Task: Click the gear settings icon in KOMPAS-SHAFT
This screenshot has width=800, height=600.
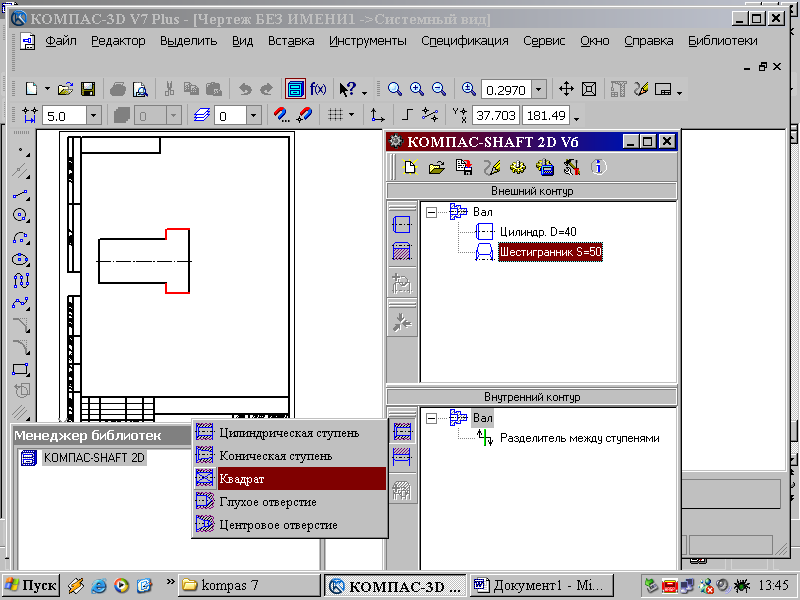Action: 518,167
